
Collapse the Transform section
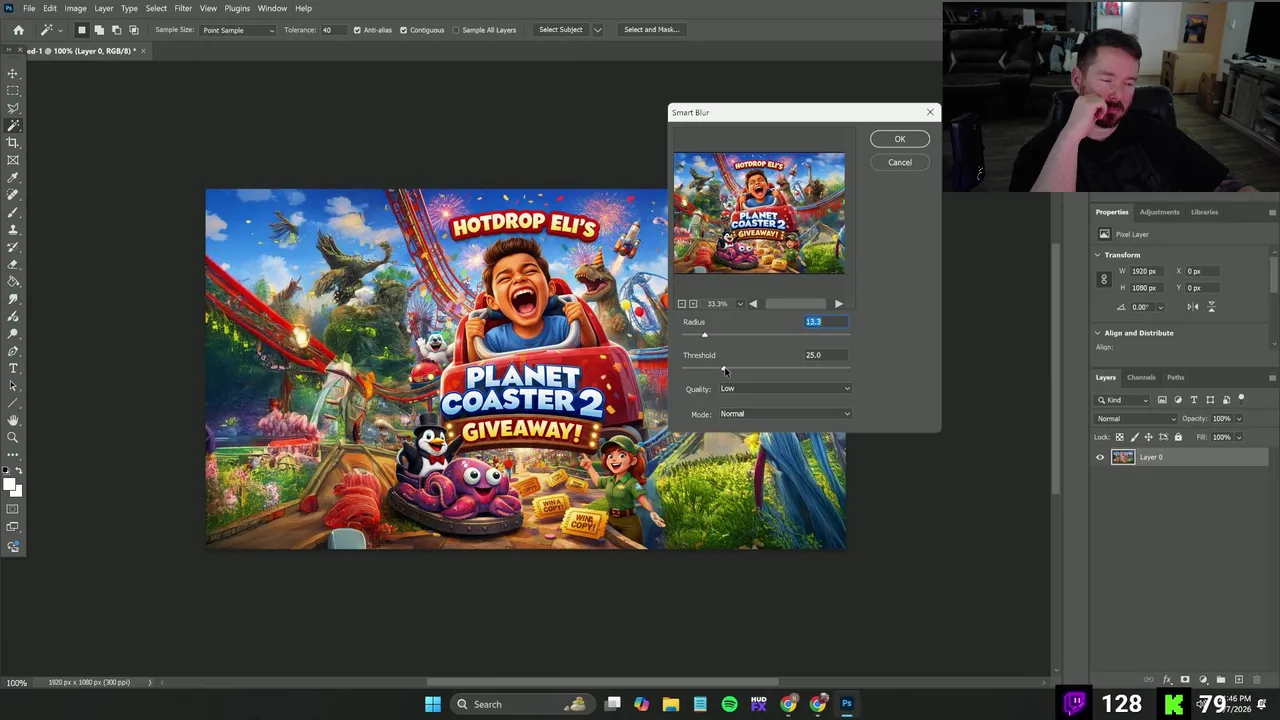tap(1098, 255)
